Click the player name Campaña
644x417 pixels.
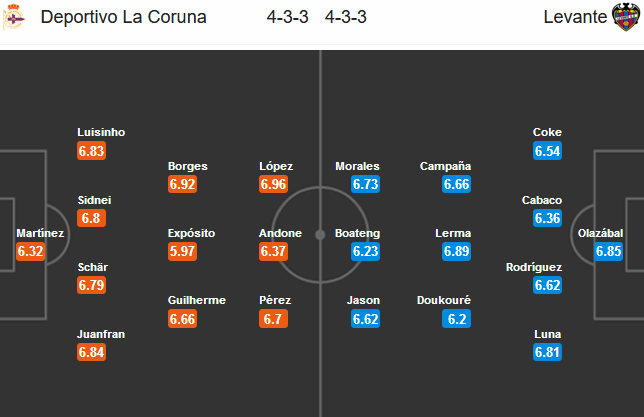(445, 166)
